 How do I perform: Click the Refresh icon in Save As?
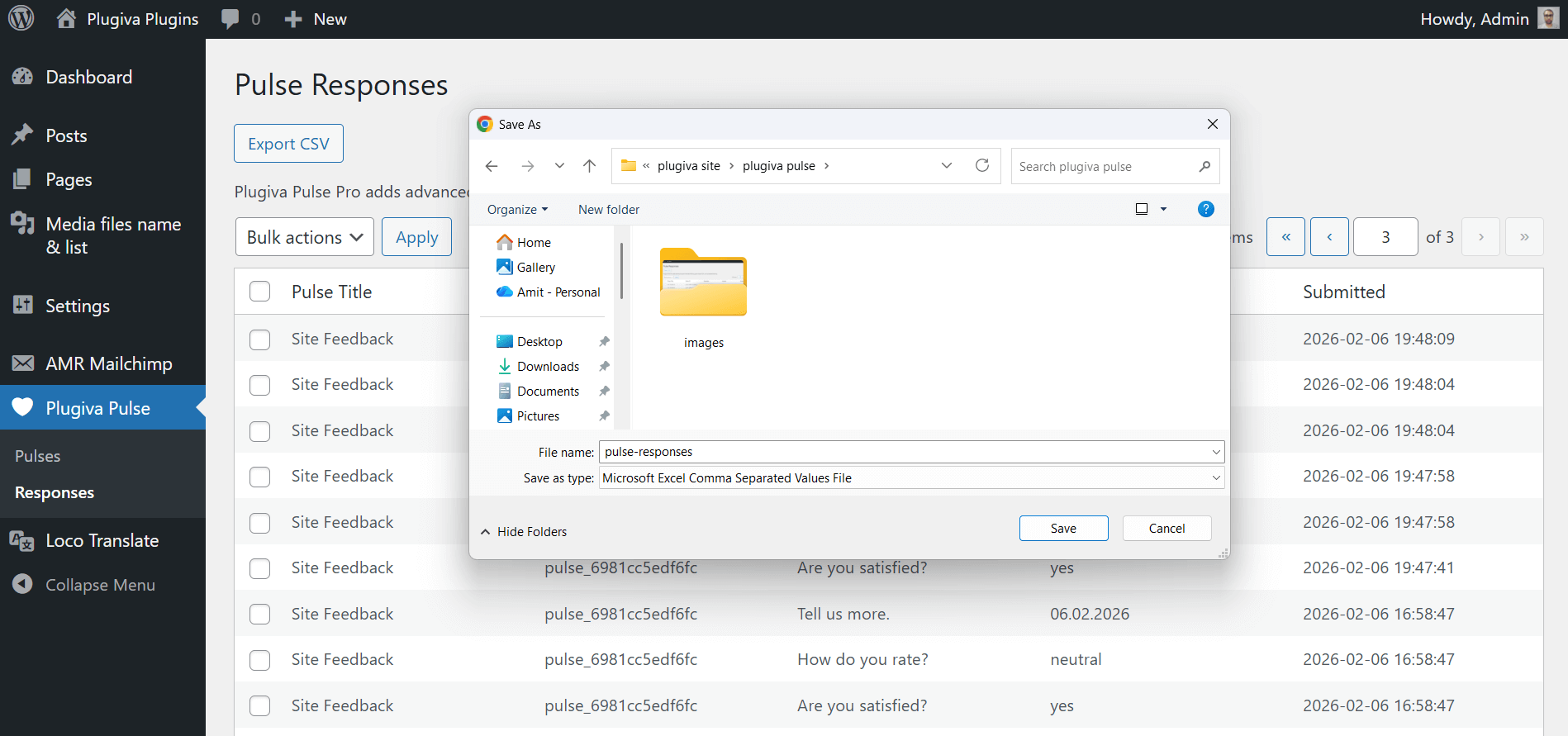(x=982, y=165)
